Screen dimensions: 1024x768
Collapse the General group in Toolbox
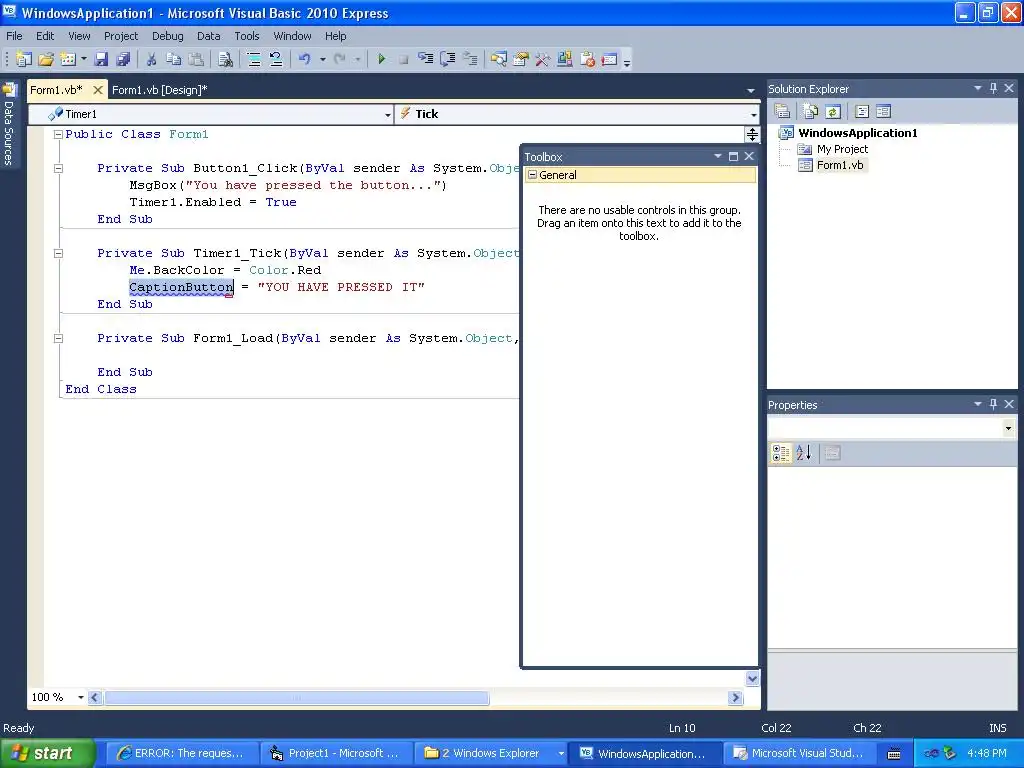[x=532, y=175]
